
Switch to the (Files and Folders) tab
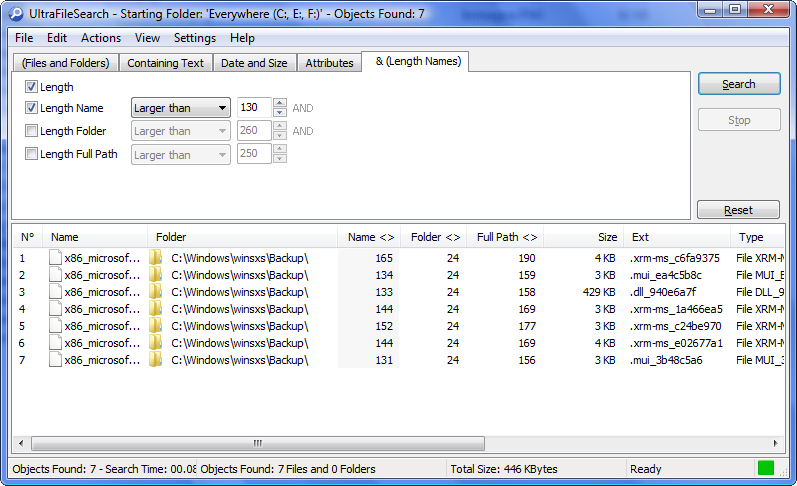(66, 63)
